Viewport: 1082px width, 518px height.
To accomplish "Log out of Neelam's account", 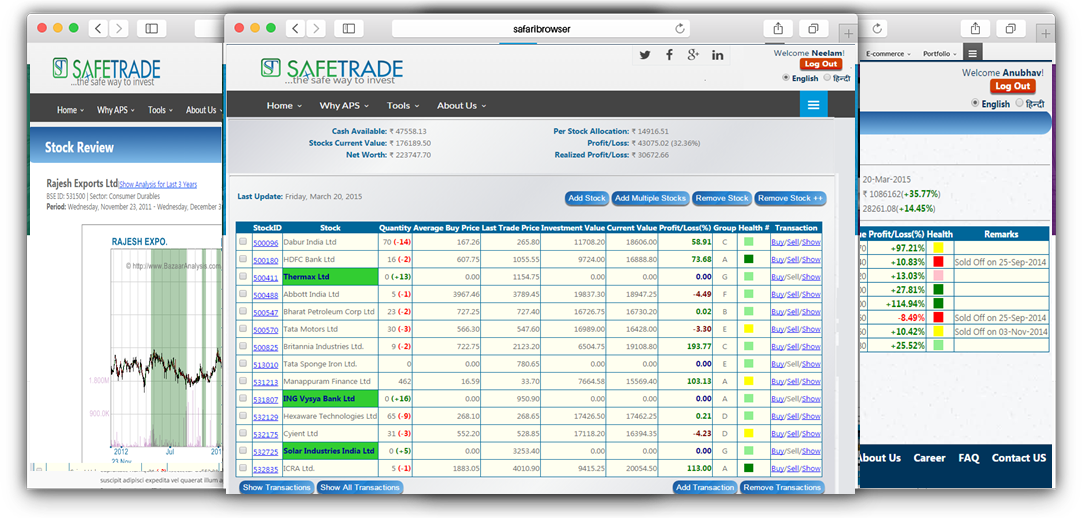I will point(820,64).
